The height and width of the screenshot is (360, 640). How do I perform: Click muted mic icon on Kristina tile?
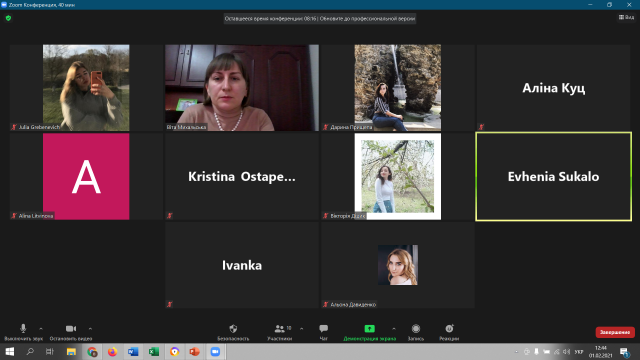169,216
